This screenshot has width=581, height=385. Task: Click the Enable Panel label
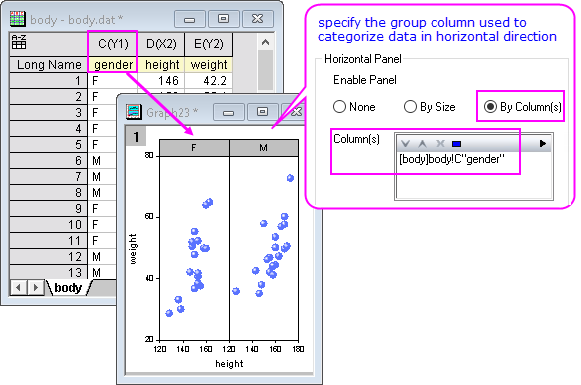[x=365, y=80]
